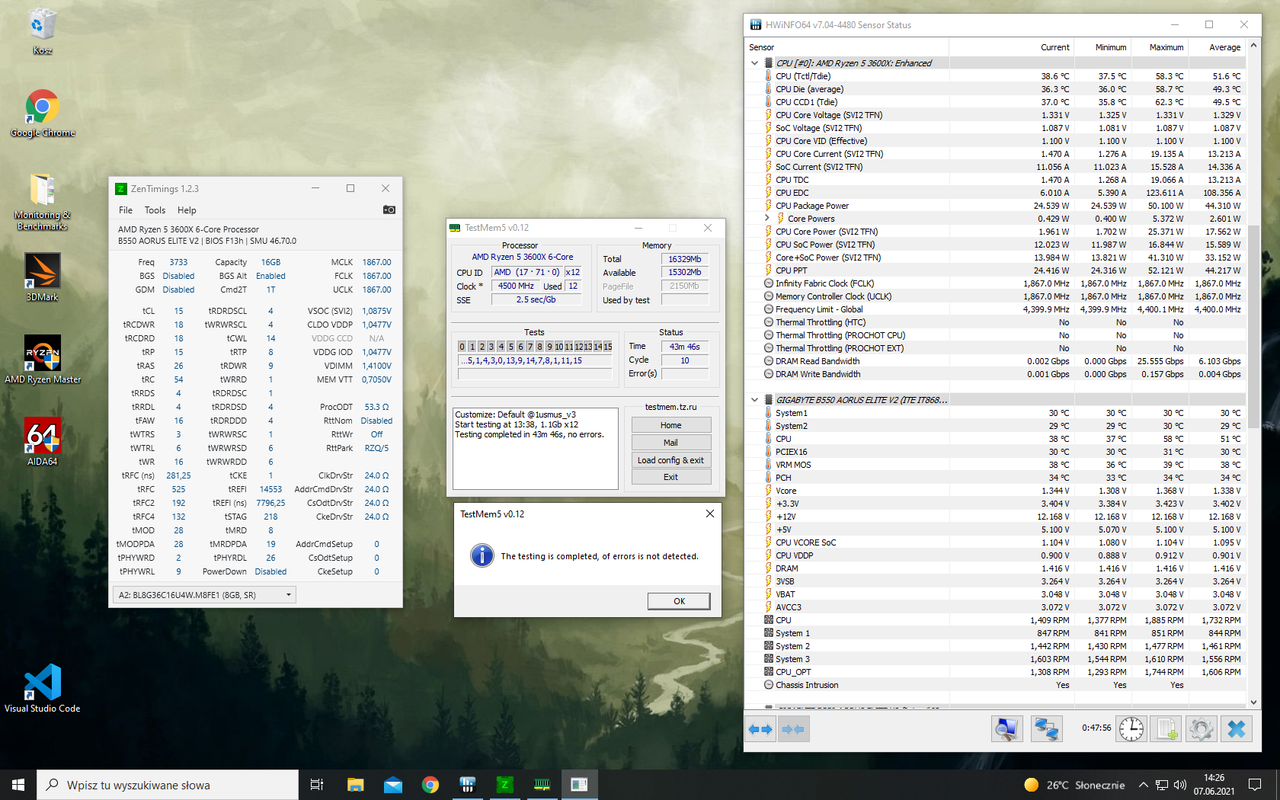Viewport: 1280px width, 800px height.
Task: Click Load config & exit button
Action: 670,460
